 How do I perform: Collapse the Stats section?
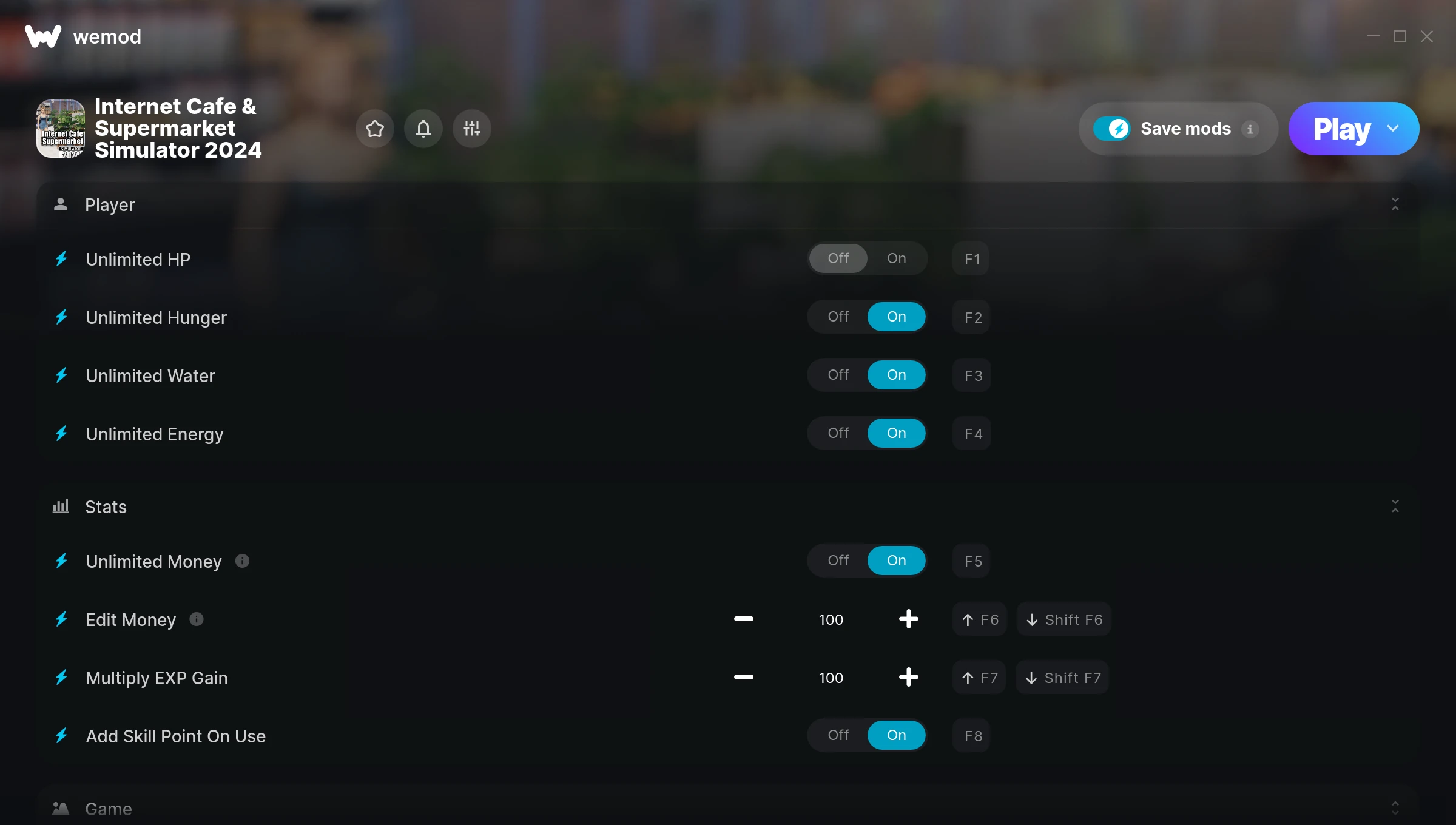(1395, 507)
